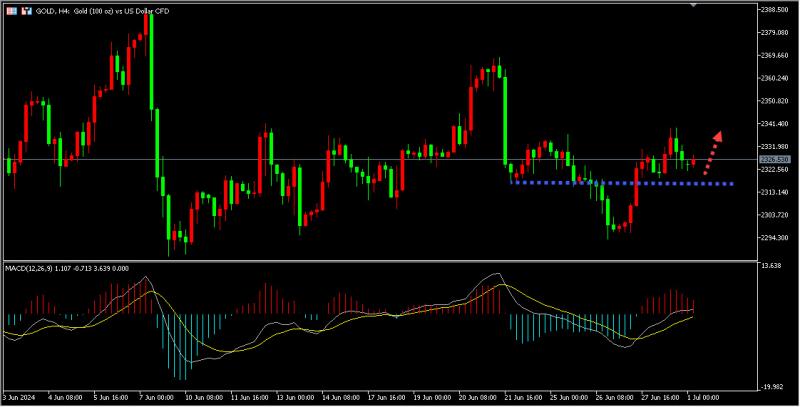
Task: Click the 2322.560 price axis value
Action: 775,169
